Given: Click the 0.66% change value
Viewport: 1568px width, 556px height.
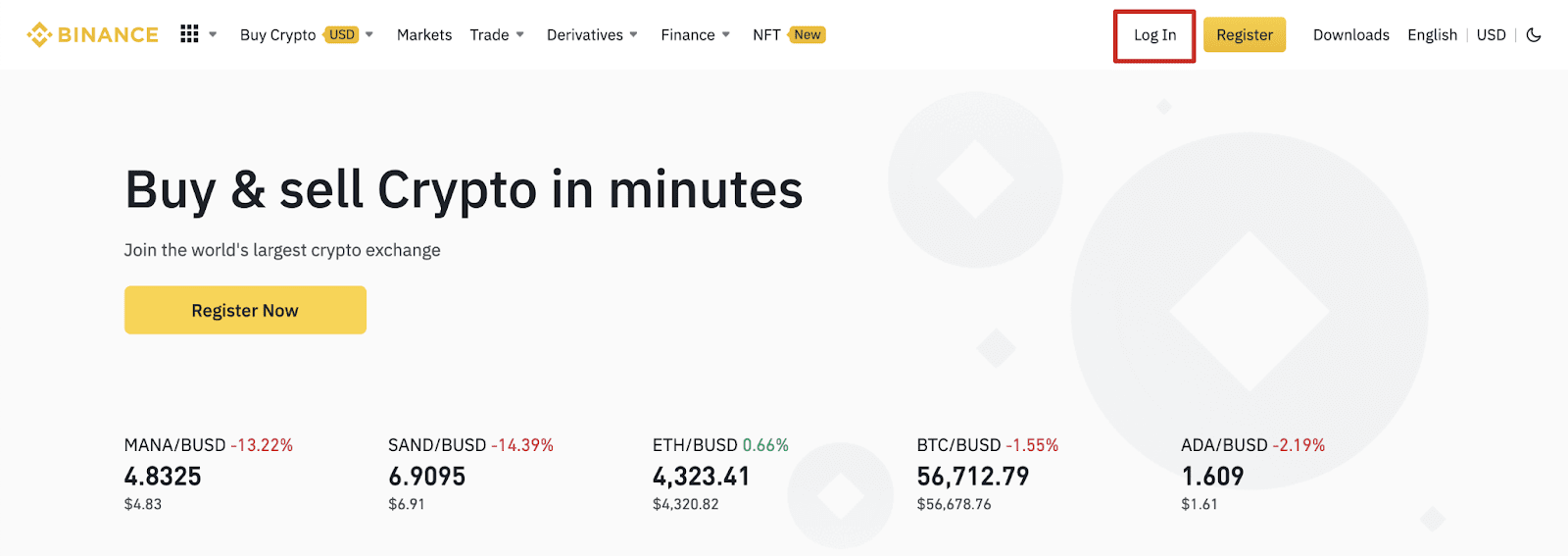Looking at the screenshot, I should click(765, 445).
